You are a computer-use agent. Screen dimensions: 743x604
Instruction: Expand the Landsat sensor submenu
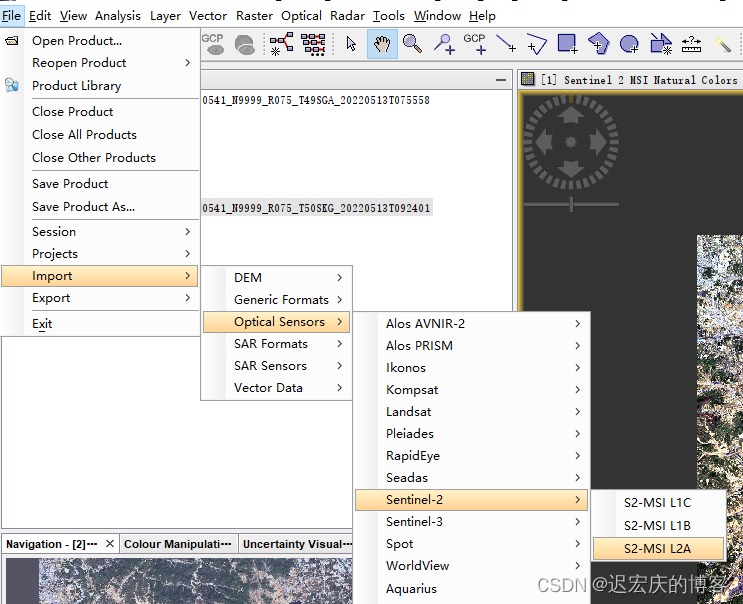click(x=471, y=412)
